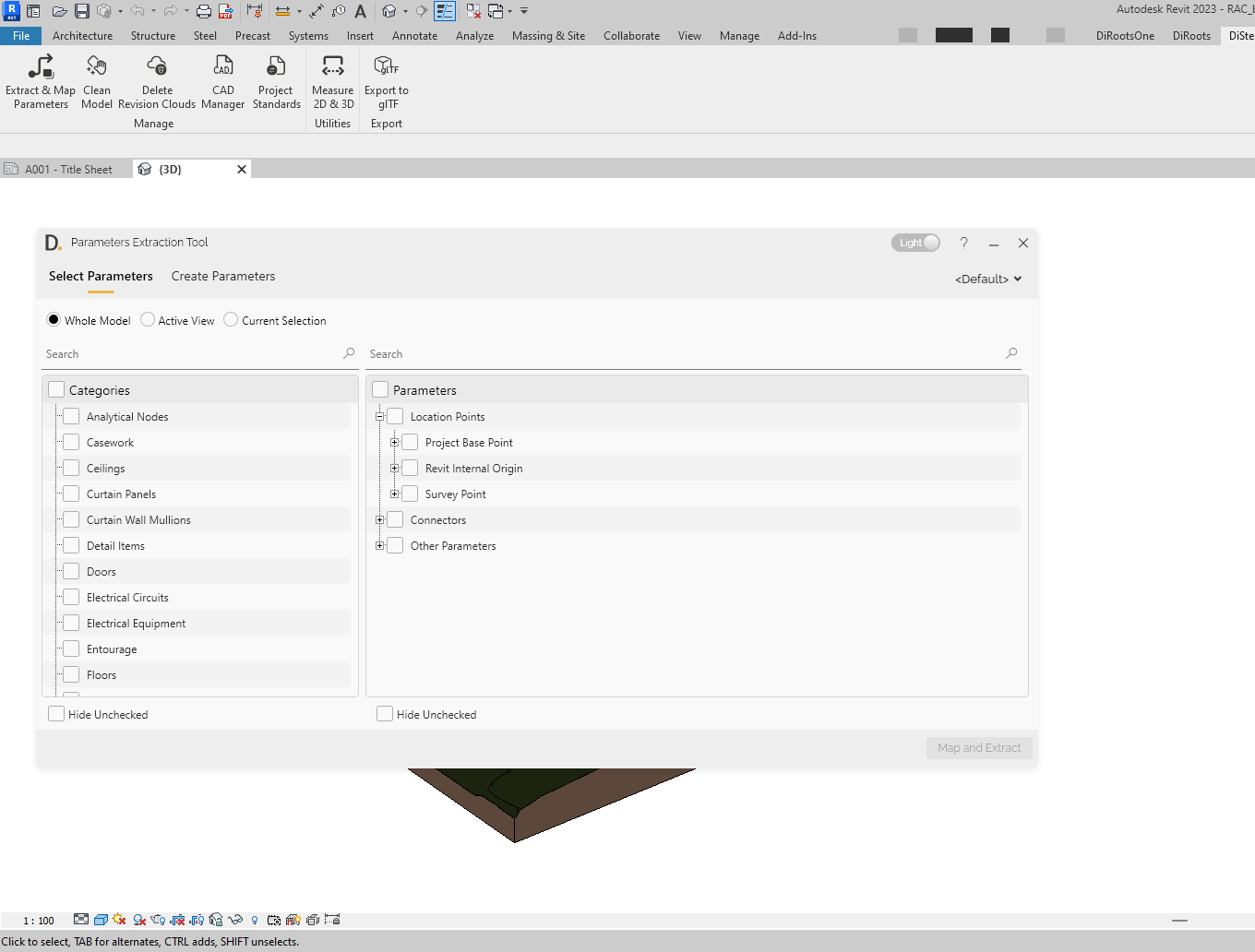The image size is (1255, 952).
Task: Expand the Survey Point node
Action: coord(395,494)
